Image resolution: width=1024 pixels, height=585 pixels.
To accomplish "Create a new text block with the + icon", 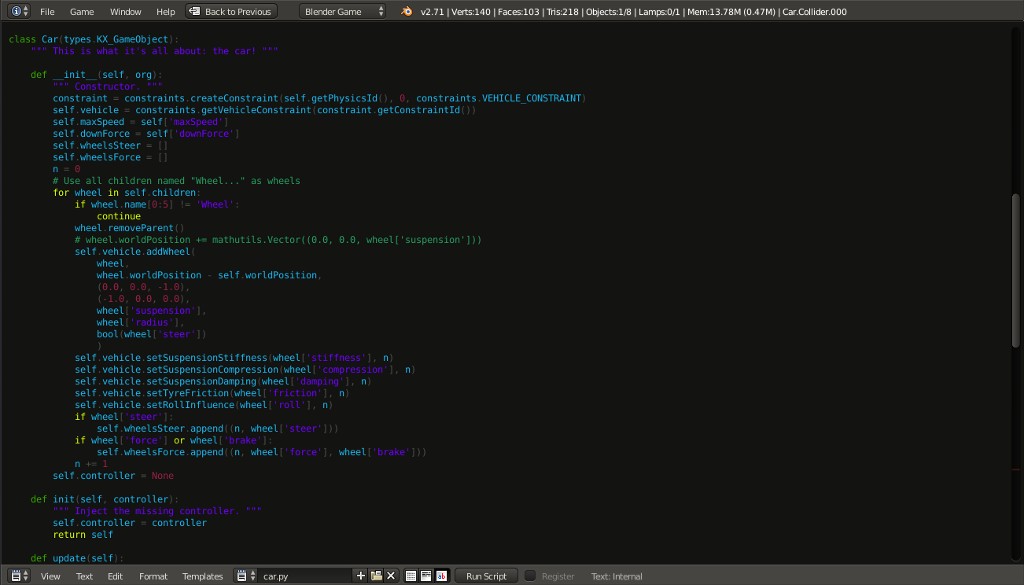I will pyautogui.click(x=360, y=575).
